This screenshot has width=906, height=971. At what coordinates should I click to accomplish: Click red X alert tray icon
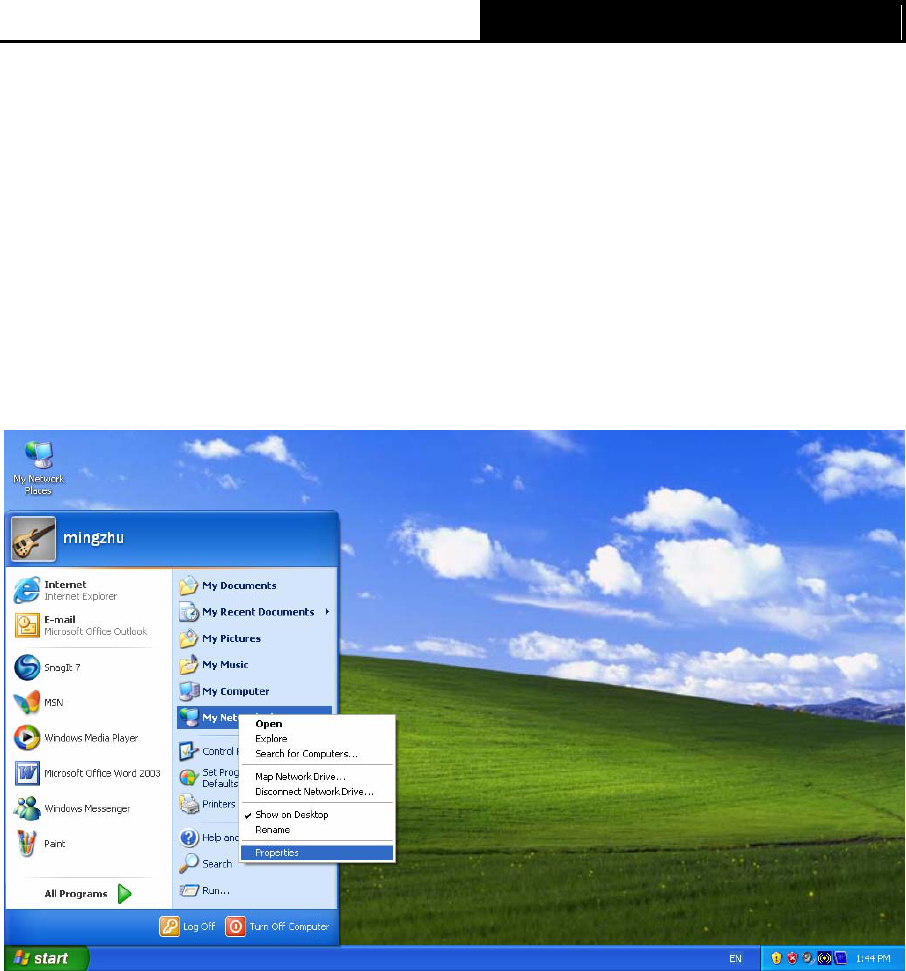(x=792, y=959)
